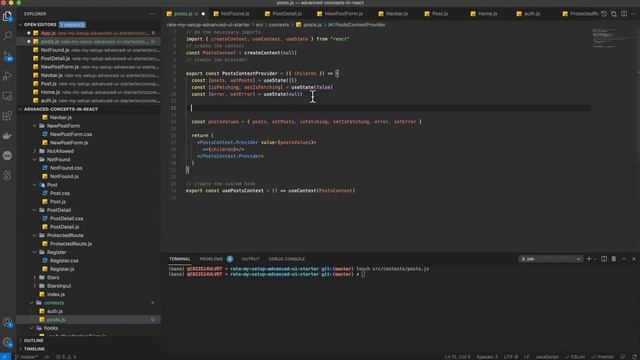The width and height of the screenshot is (640, 360).
Task: Open the Remote Explorer view
Action: pyautogui.click(x=7, y=96)
